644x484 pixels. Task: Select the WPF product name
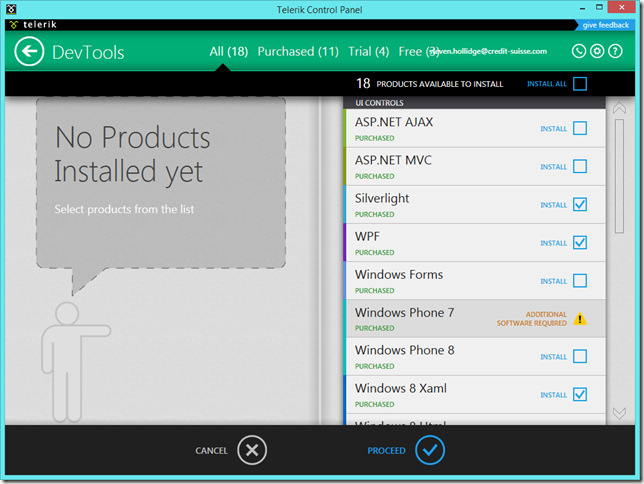pyautogui.click(x=367, y=237)
